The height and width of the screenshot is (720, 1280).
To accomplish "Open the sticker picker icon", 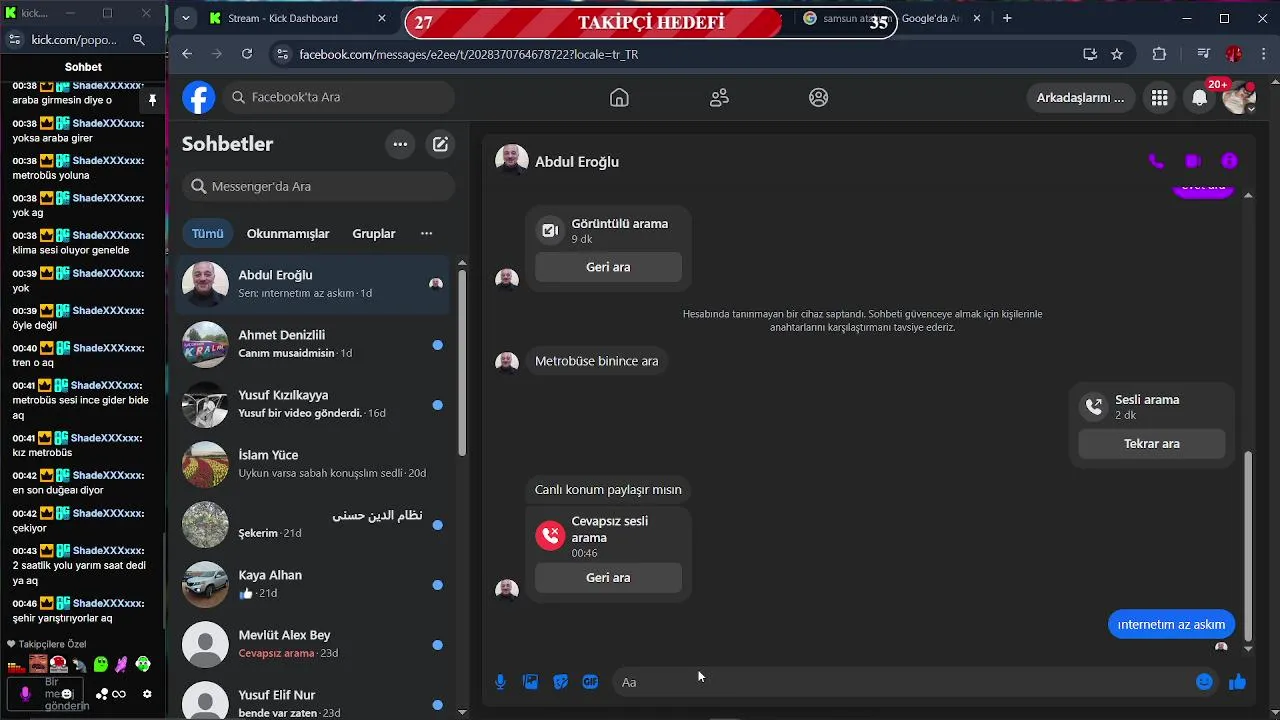I will (x=561, y=682).
